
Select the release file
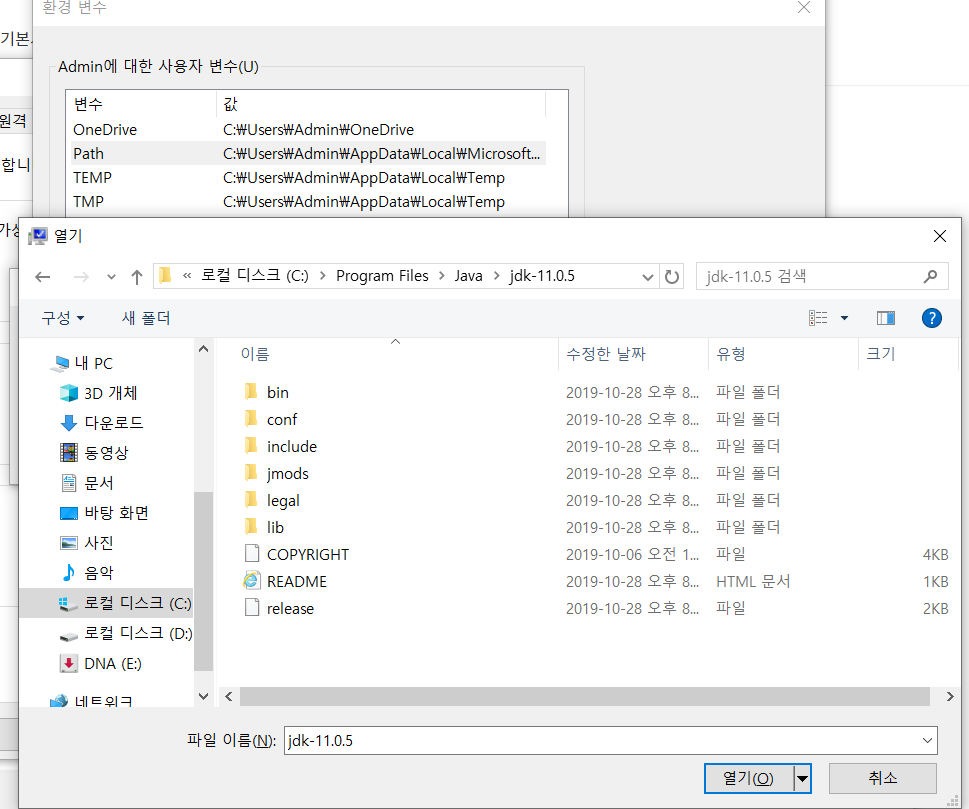point(290,609)
